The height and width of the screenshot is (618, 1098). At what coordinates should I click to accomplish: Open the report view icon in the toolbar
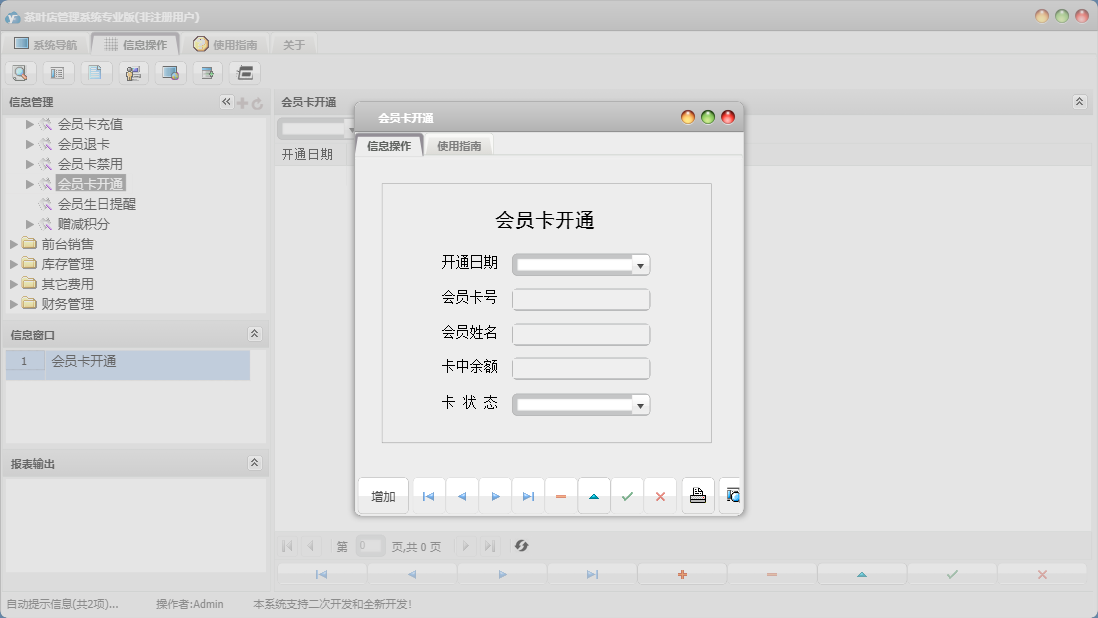click(58, 72)
